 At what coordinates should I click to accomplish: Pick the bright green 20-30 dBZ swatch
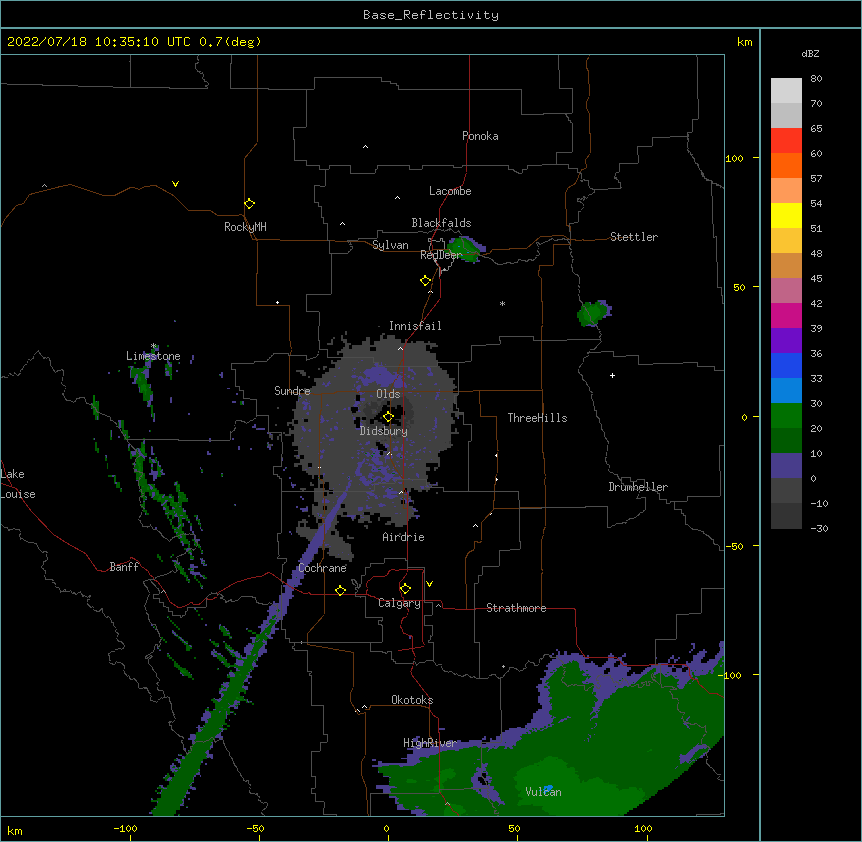(786, 416)
